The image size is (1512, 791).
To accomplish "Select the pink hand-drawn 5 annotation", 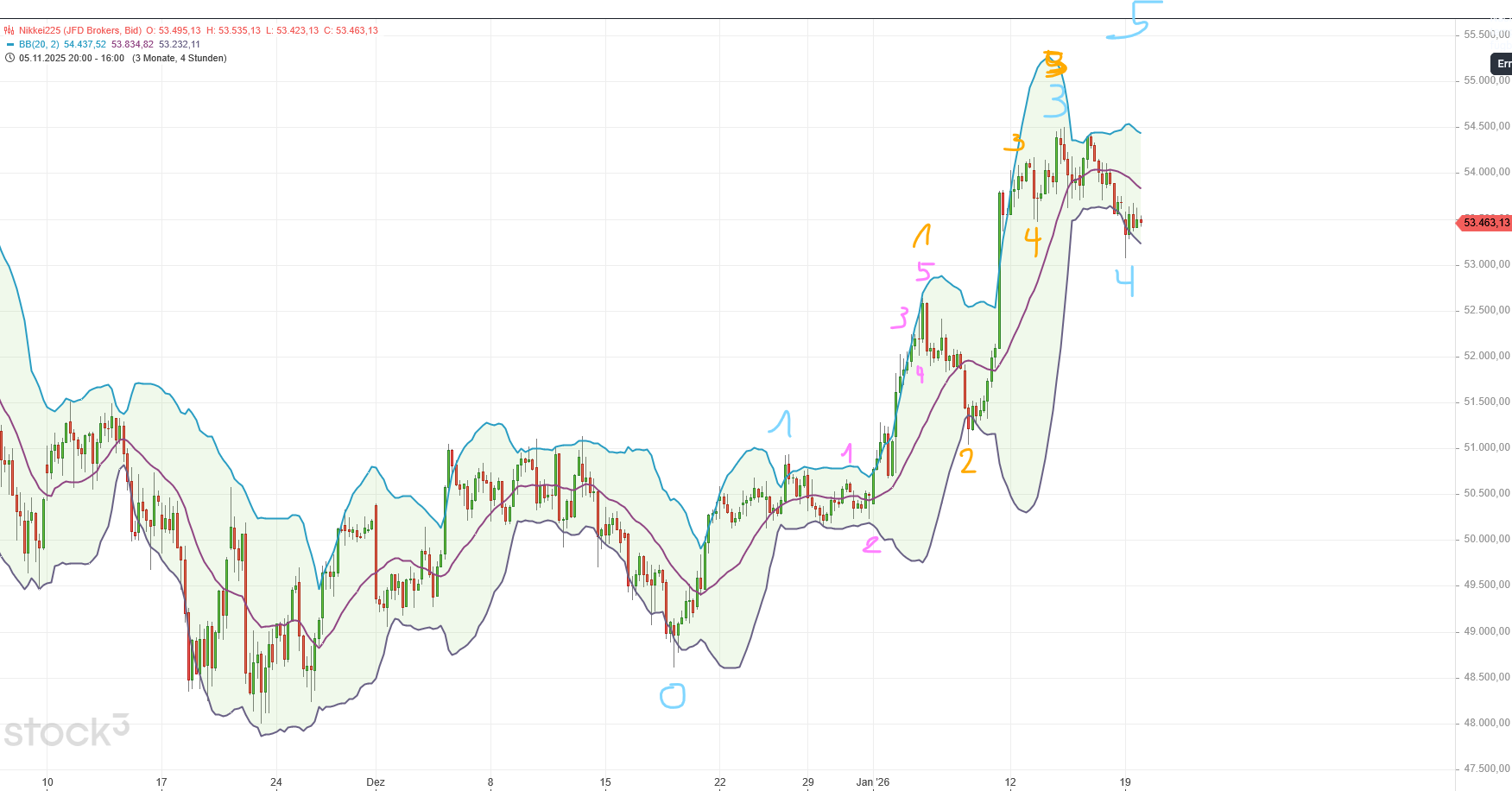I will click(924, 272).
